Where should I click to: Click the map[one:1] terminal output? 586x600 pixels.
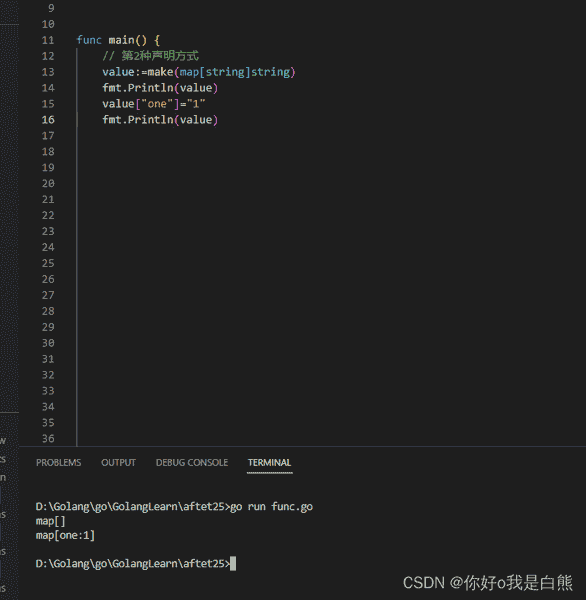(x=65, y=535)
